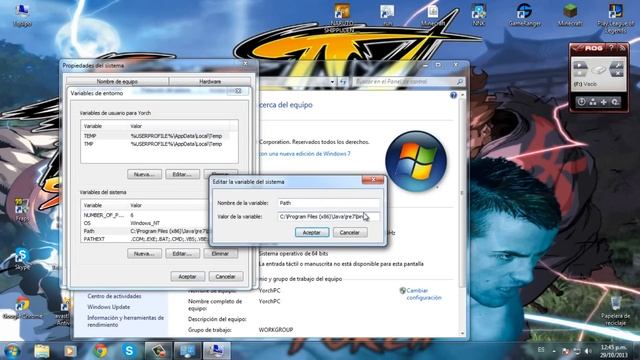Screen dimensions: 640x360
Task: Click Cancelar in Variables de entorno
Action: [x=226, y=276]
